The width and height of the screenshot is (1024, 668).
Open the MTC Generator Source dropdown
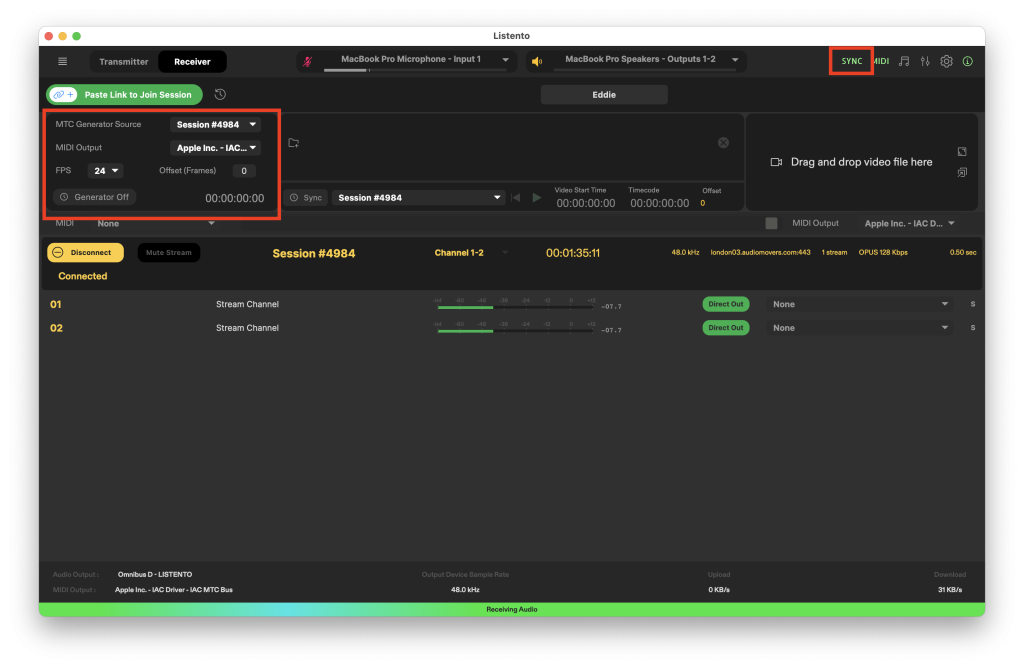216,124
